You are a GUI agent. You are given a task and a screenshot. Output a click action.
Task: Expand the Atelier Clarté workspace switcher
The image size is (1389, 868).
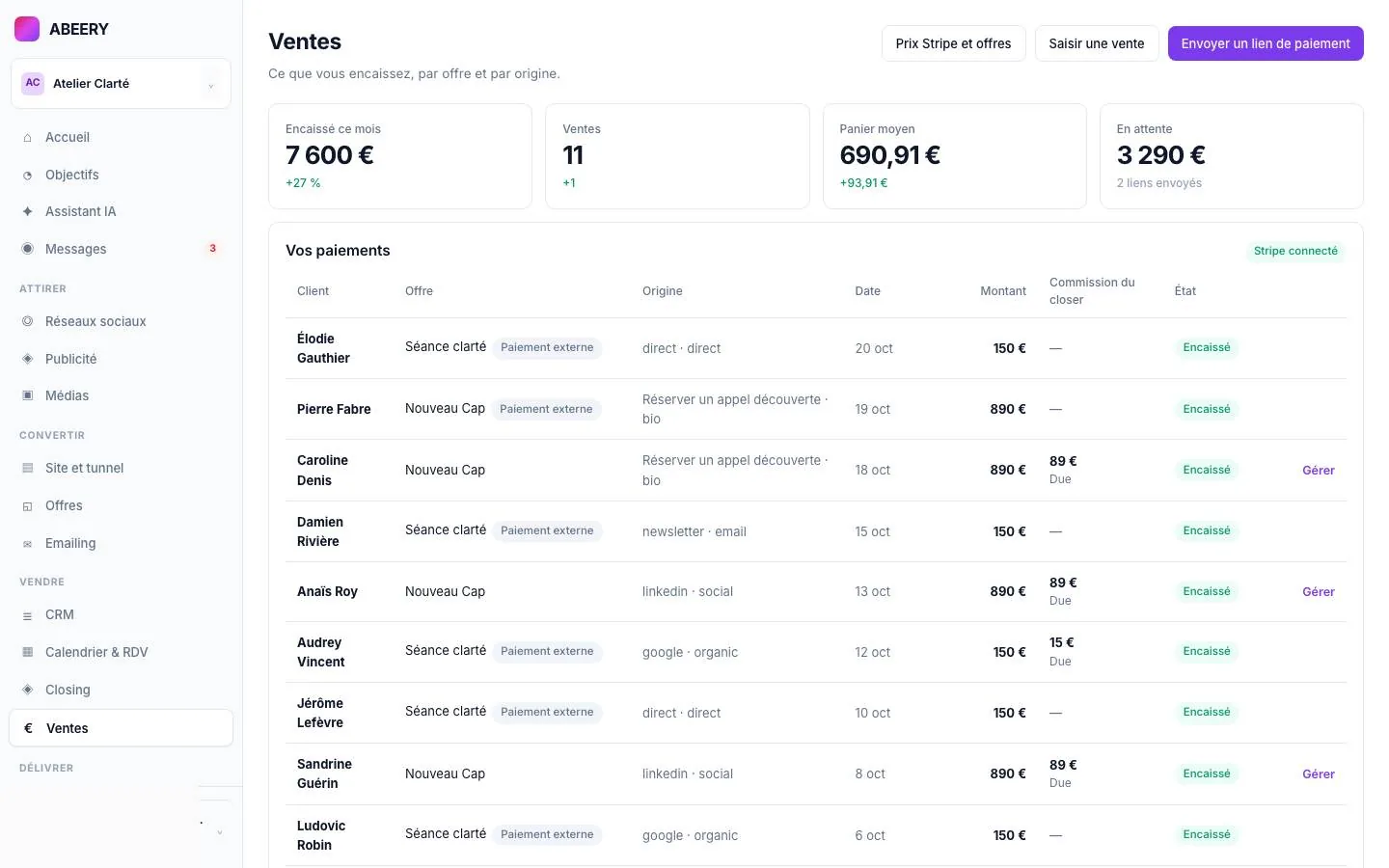tap(121, 84)
